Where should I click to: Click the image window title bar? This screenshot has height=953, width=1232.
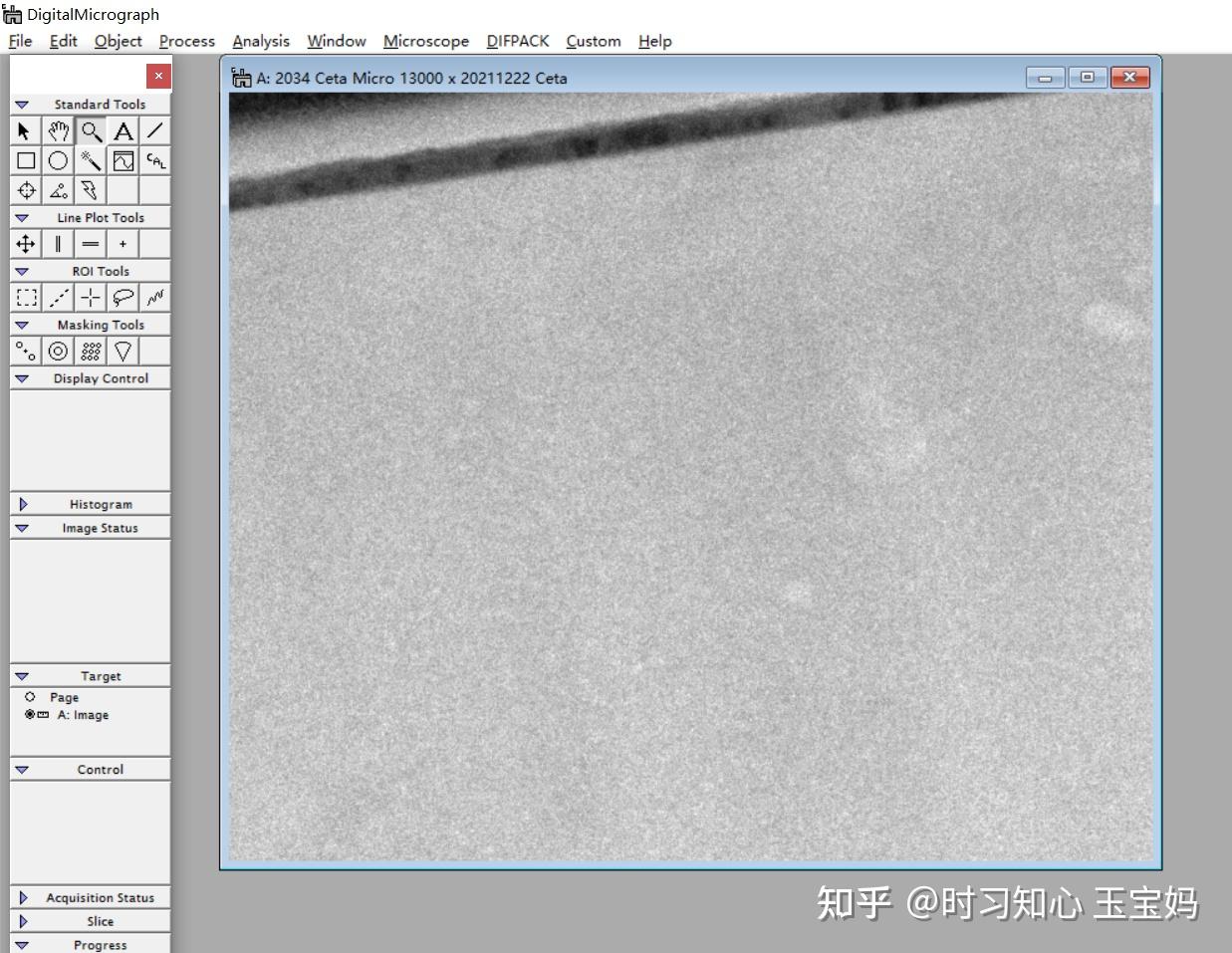(598, 77)
